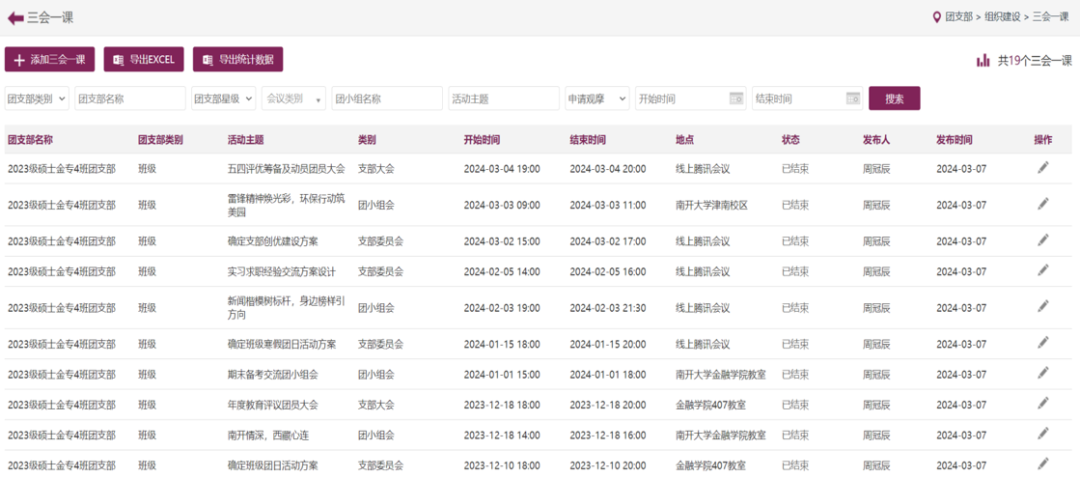This screenshot has height=478, width=1080.
Task: Click 组织建设 breadcrumb link
Action: coord(1004,17)
